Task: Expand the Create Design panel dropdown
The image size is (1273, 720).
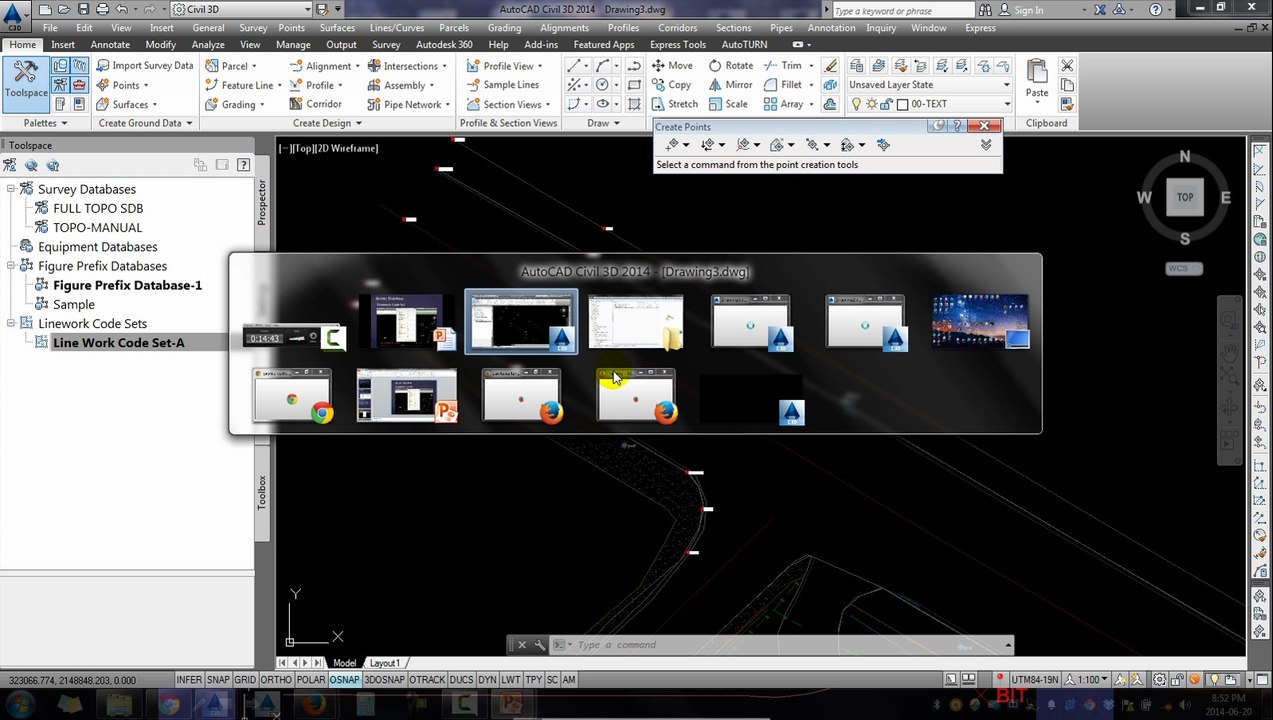Action: point(328,123)
